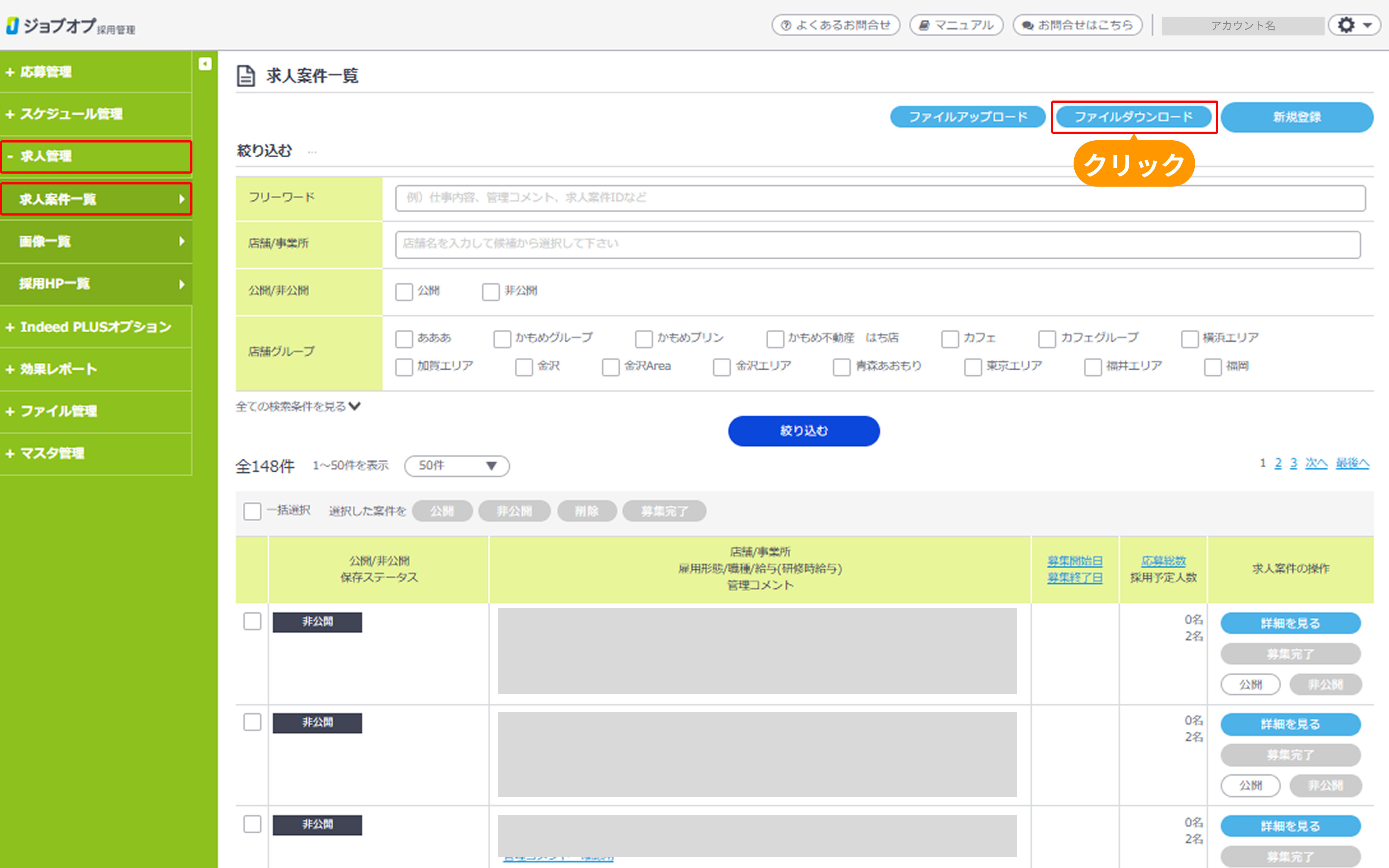Focus the フリーワード search input field
Screen dimensions: 1389x868
[x=880, y=198]
